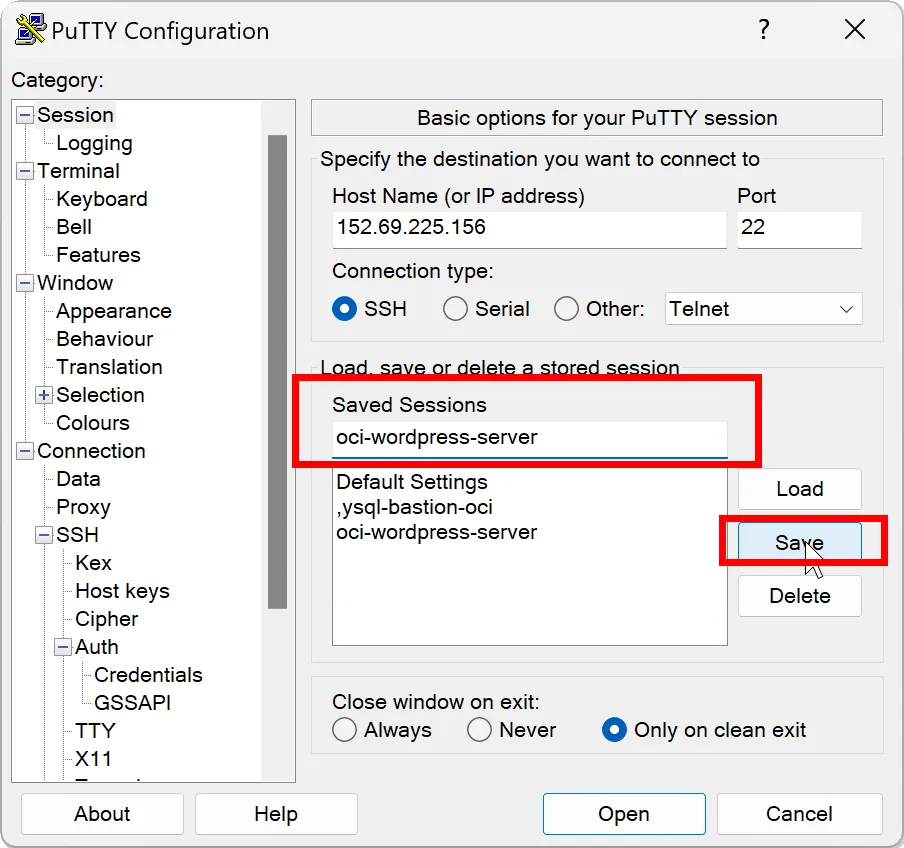Image resolution: width=904 pixels, height=848 pixels.
Task: Collapse the SSH category node
Action: [44, 536]
